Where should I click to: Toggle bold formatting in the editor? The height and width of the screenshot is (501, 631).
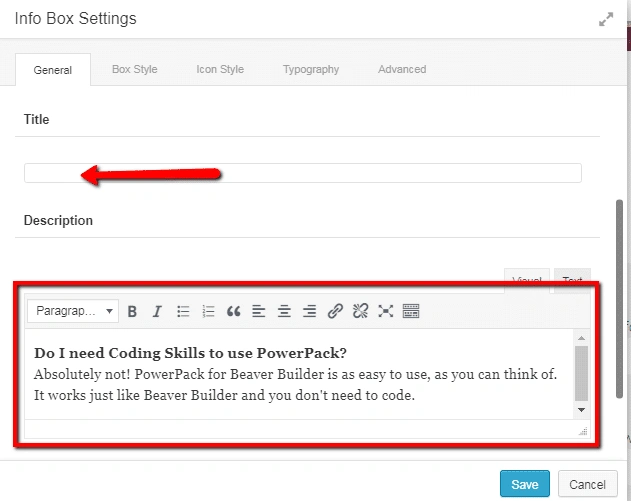[x=132, y=312]
